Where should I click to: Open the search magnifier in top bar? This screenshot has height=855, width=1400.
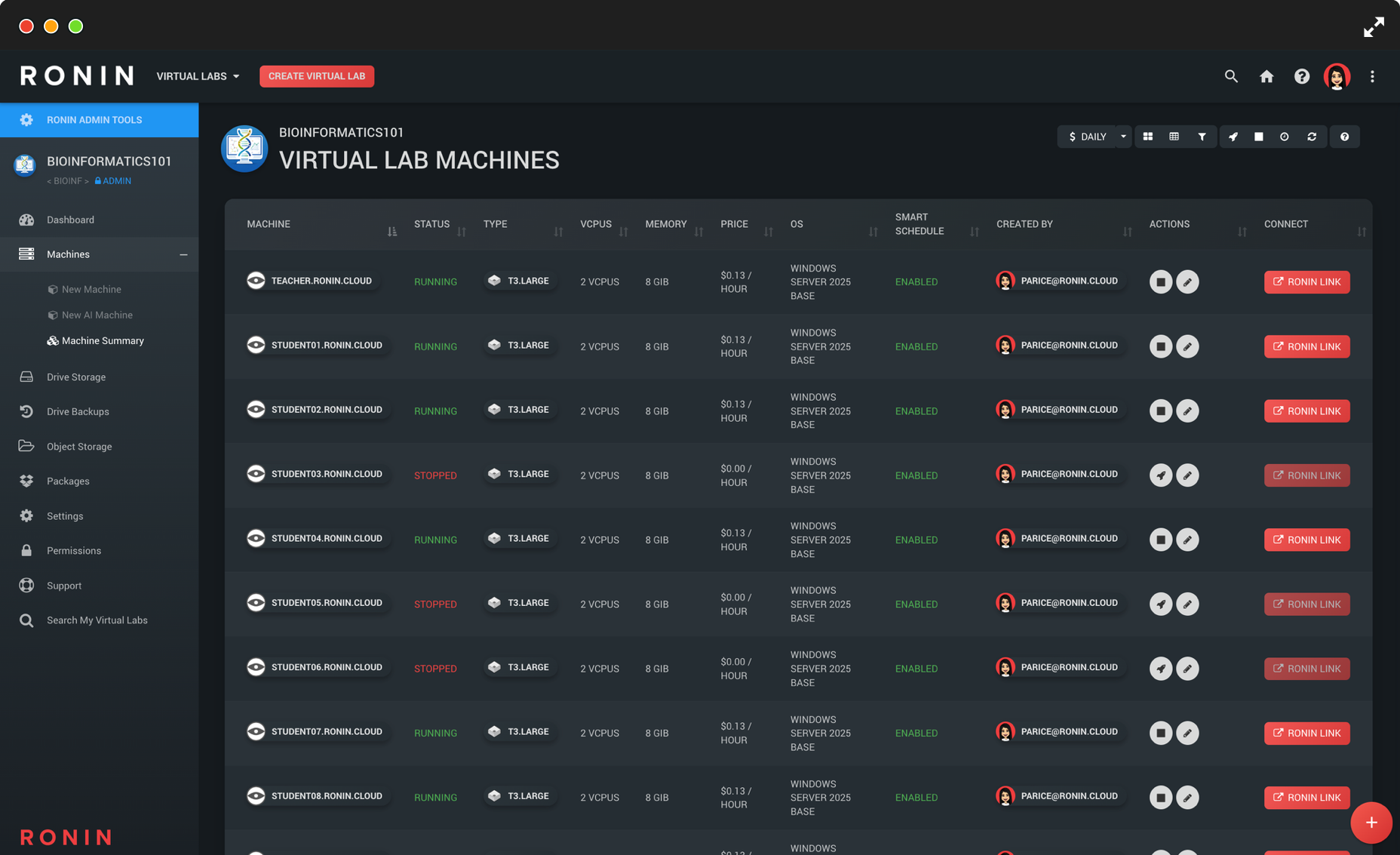coord(1231,76)
